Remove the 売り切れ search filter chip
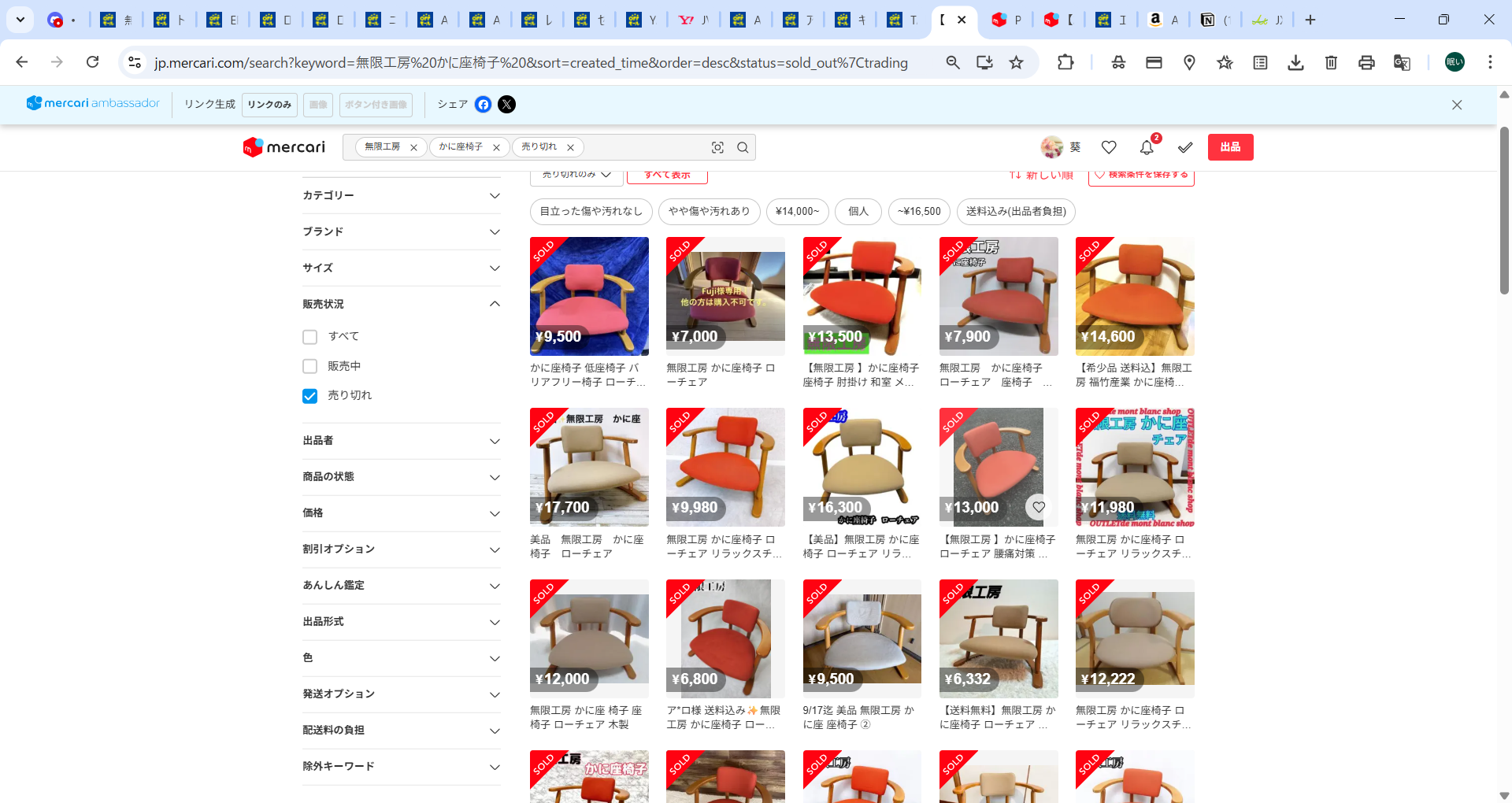Screen dimensions: 1512x803 570,147
